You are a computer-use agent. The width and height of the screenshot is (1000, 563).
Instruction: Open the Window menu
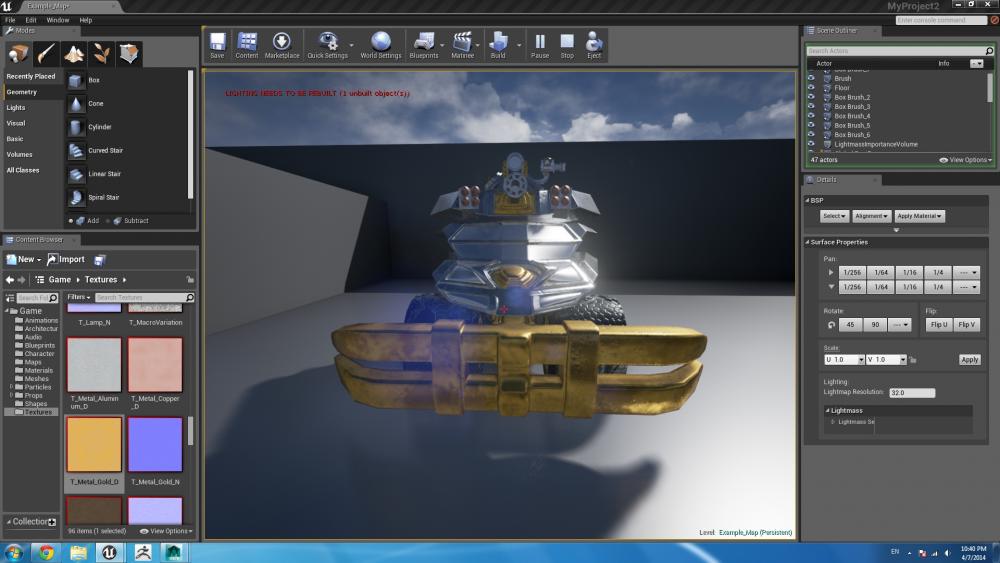coord(57,20)
